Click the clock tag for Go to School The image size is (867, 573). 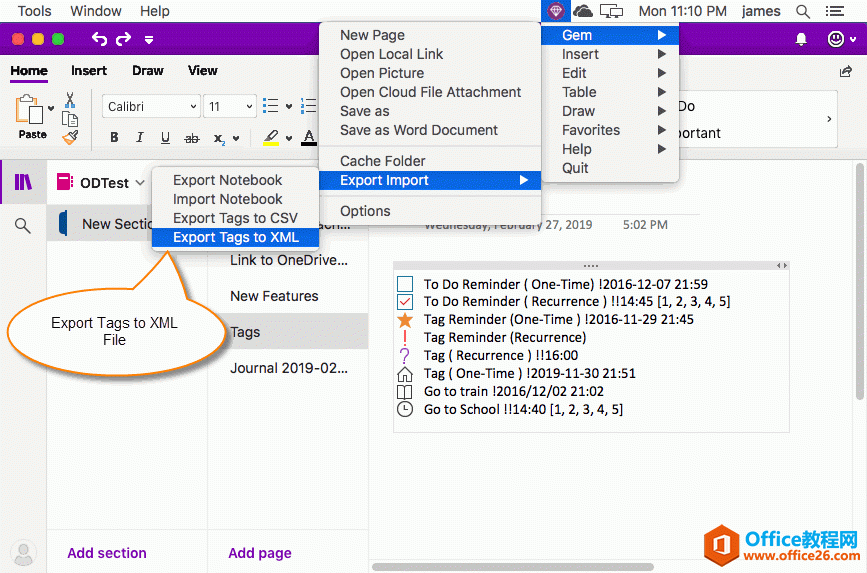click(x=405, y=409)
